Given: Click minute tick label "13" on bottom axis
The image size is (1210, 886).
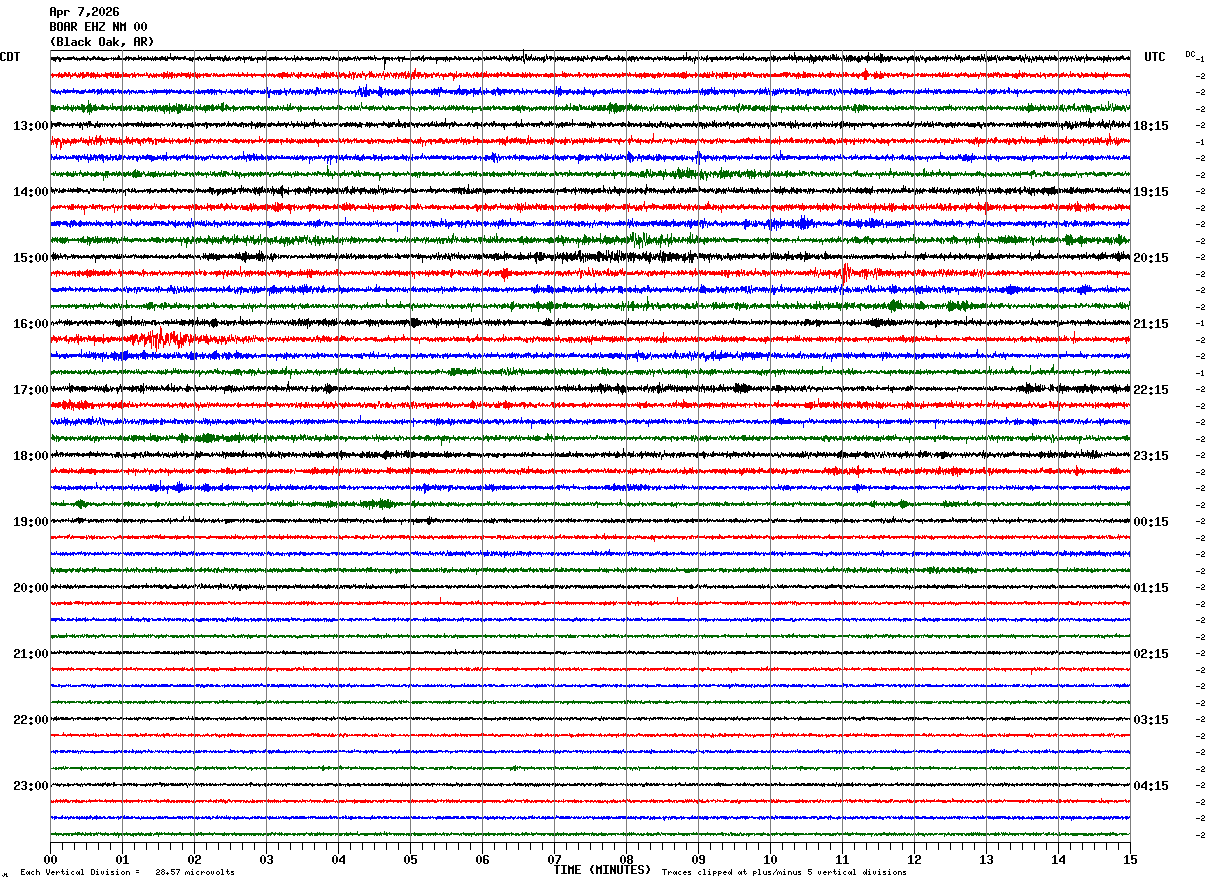Looking at the screenshot, I should 986,859.
